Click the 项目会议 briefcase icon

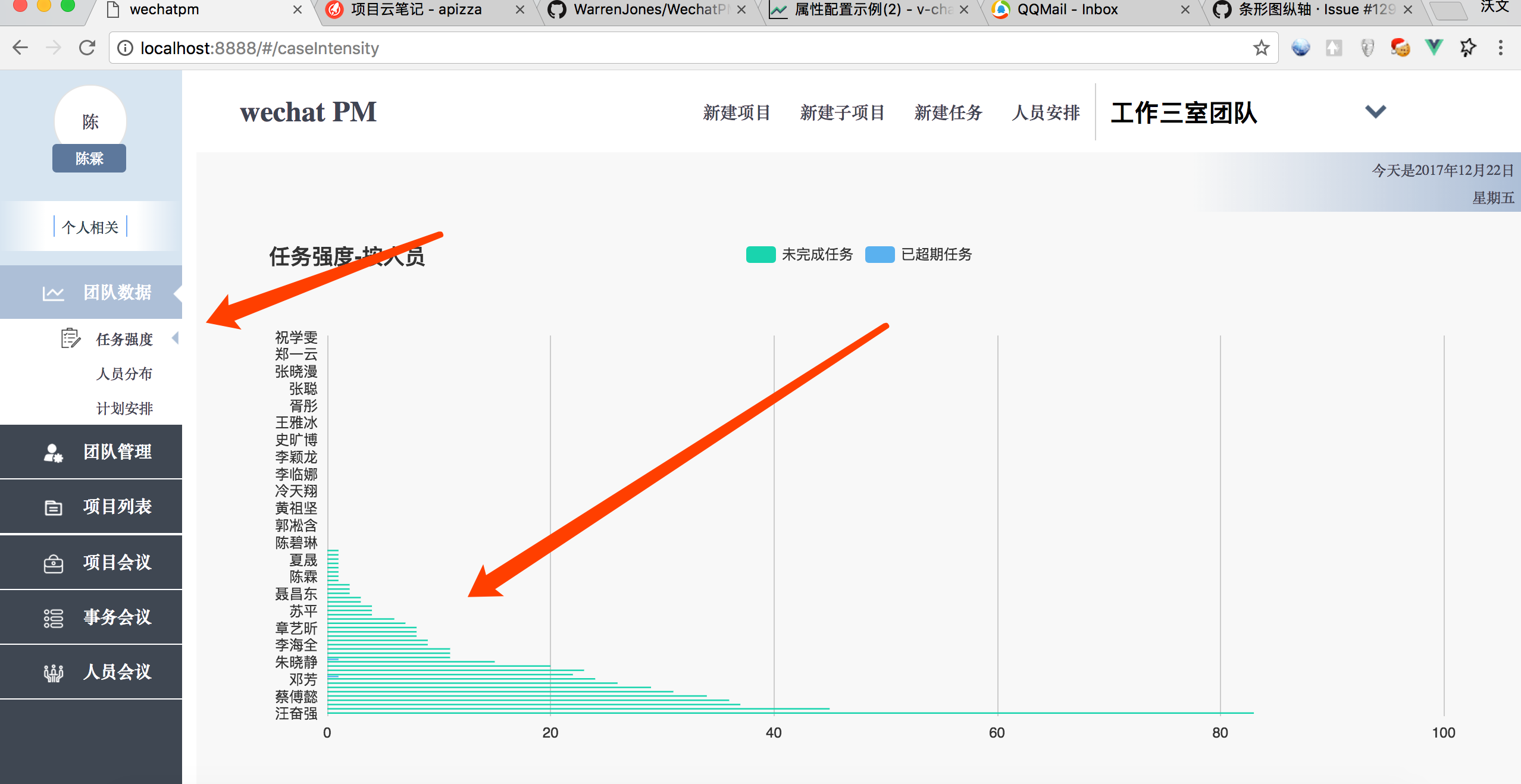point(52,562)
